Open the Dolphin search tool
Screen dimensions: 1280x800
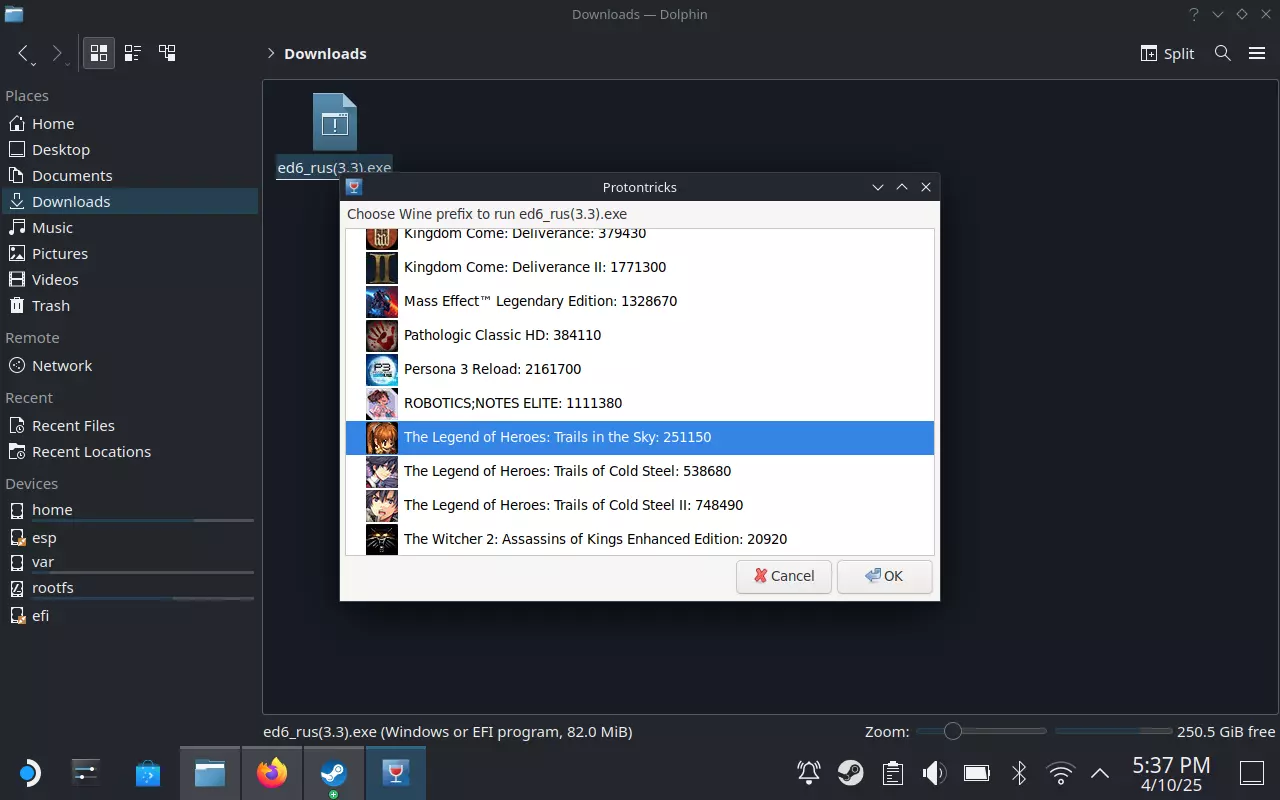click(1222, 53)
